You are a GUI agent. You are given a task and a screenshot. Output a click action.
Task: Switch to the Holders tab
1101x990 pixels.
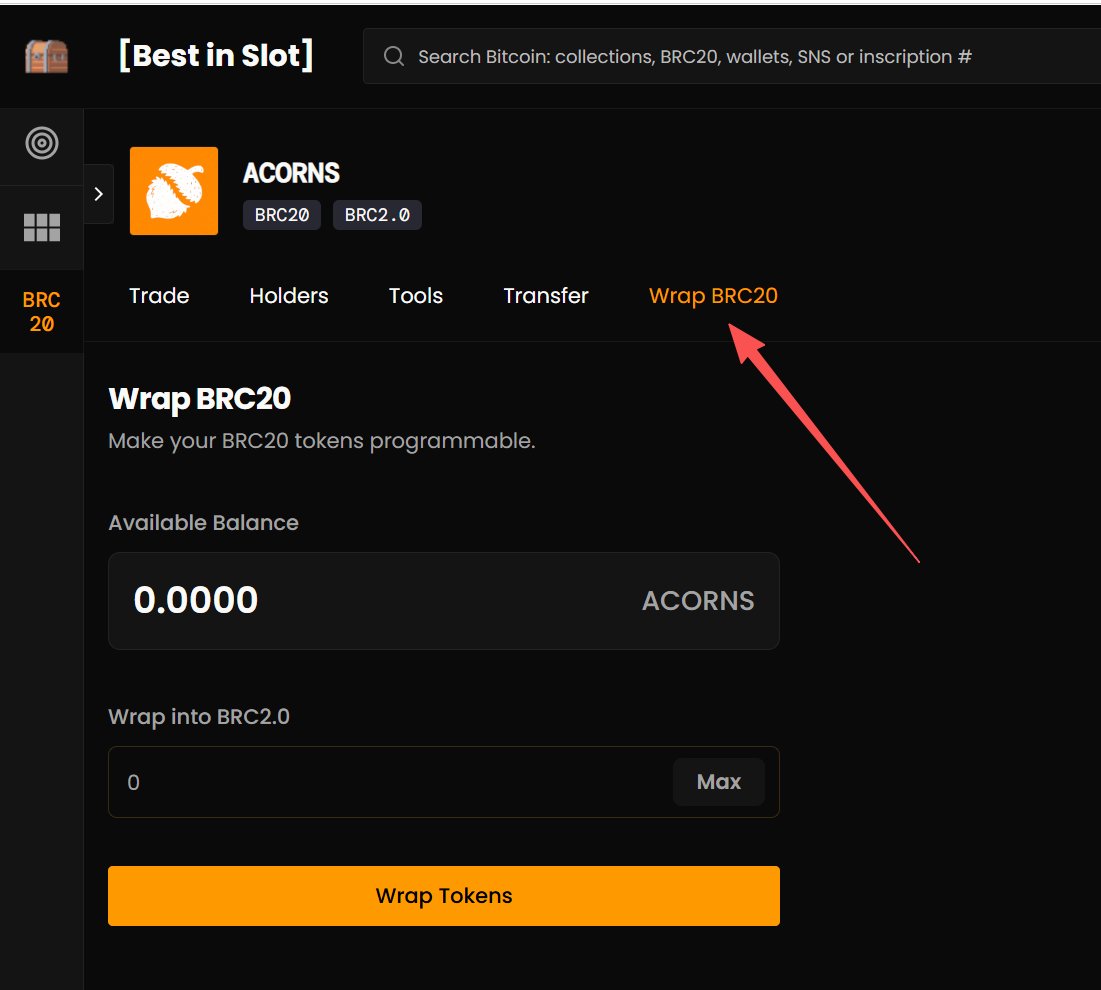[289, 296]
